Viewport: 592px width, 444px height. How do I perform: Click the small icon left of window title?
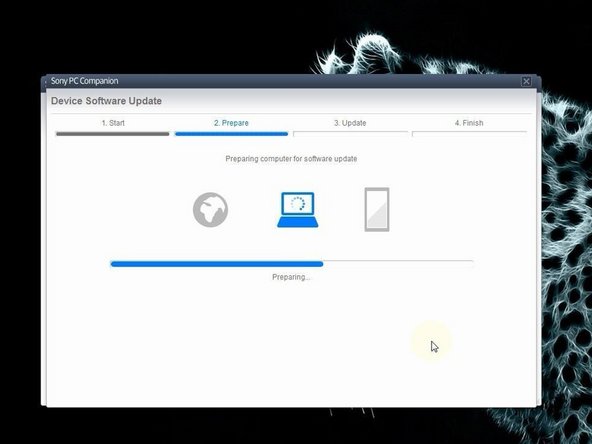[x=46, y=82]
